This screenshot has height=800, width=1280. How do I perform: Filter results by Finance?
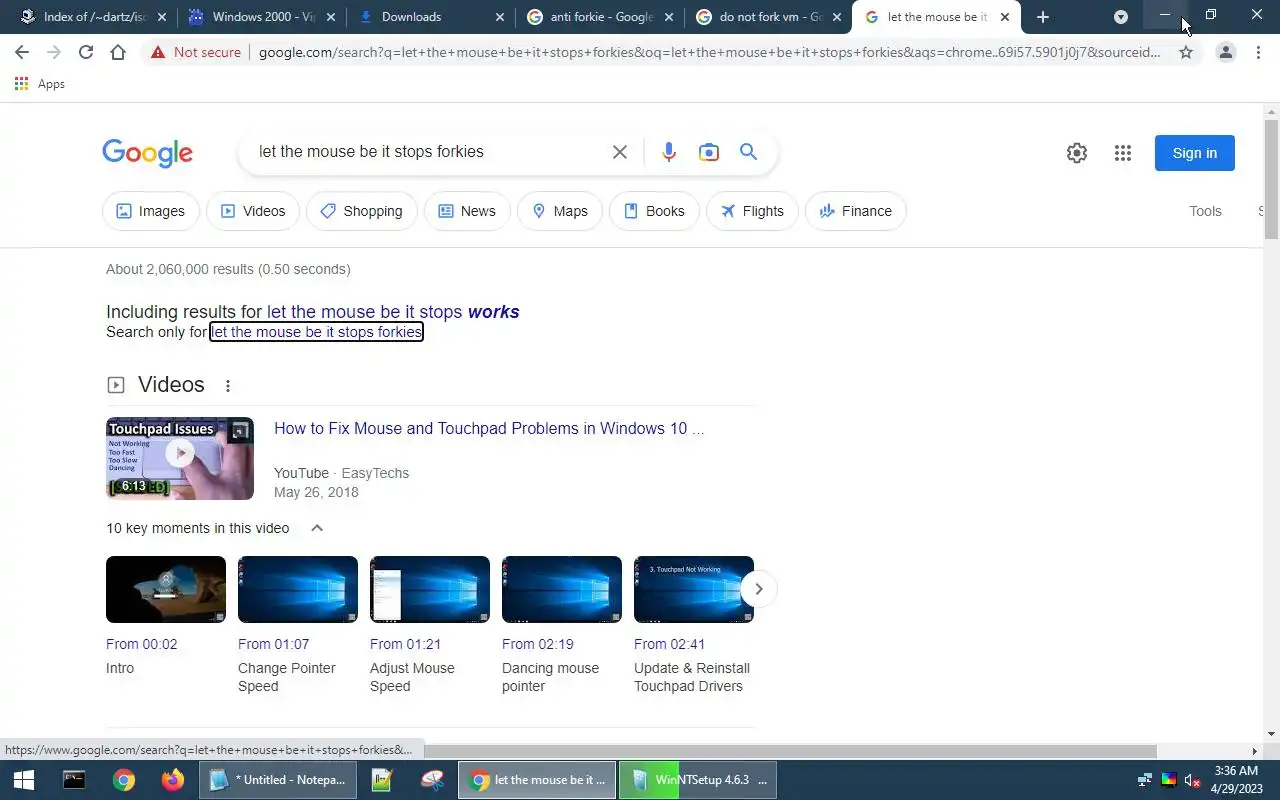[x=856, y=211]
